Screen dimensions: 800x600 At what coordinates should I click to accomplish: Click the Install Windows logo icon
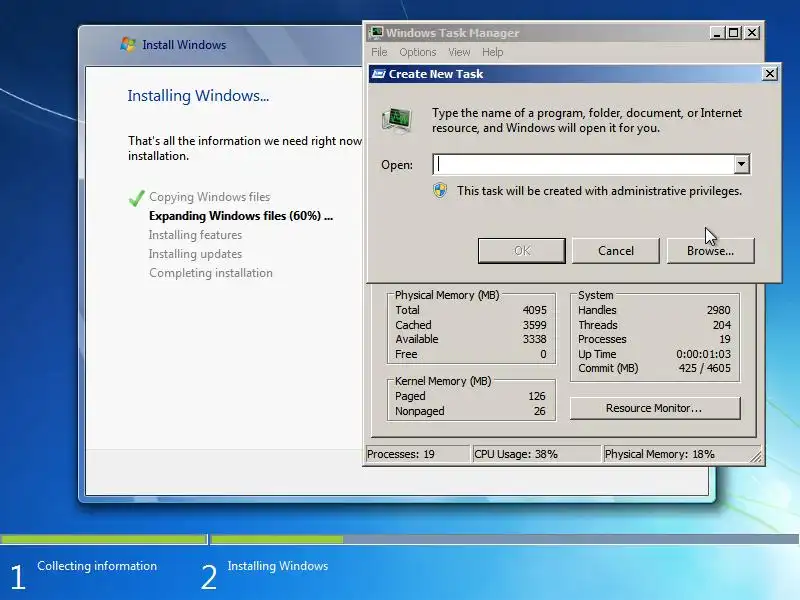(x=128, y=45)
